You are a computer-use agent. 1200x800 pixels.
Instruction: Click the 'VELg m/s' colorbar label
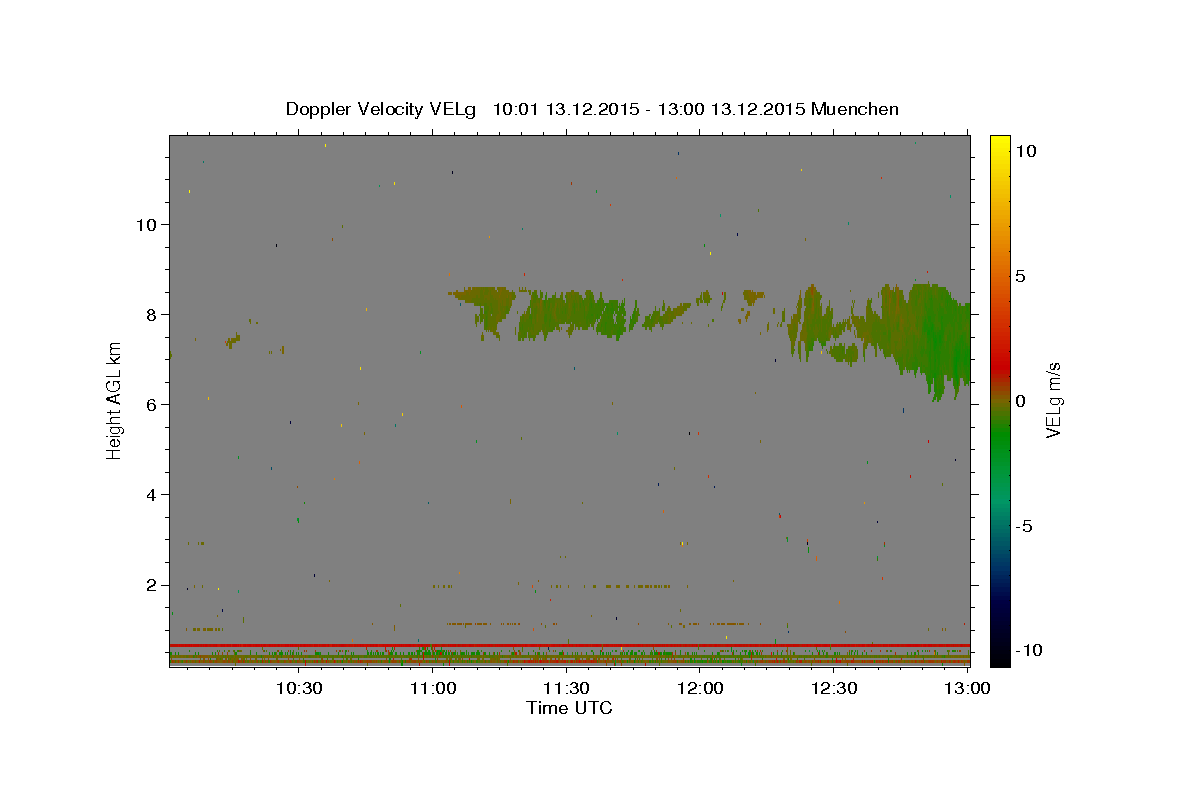pos(1052,401)
